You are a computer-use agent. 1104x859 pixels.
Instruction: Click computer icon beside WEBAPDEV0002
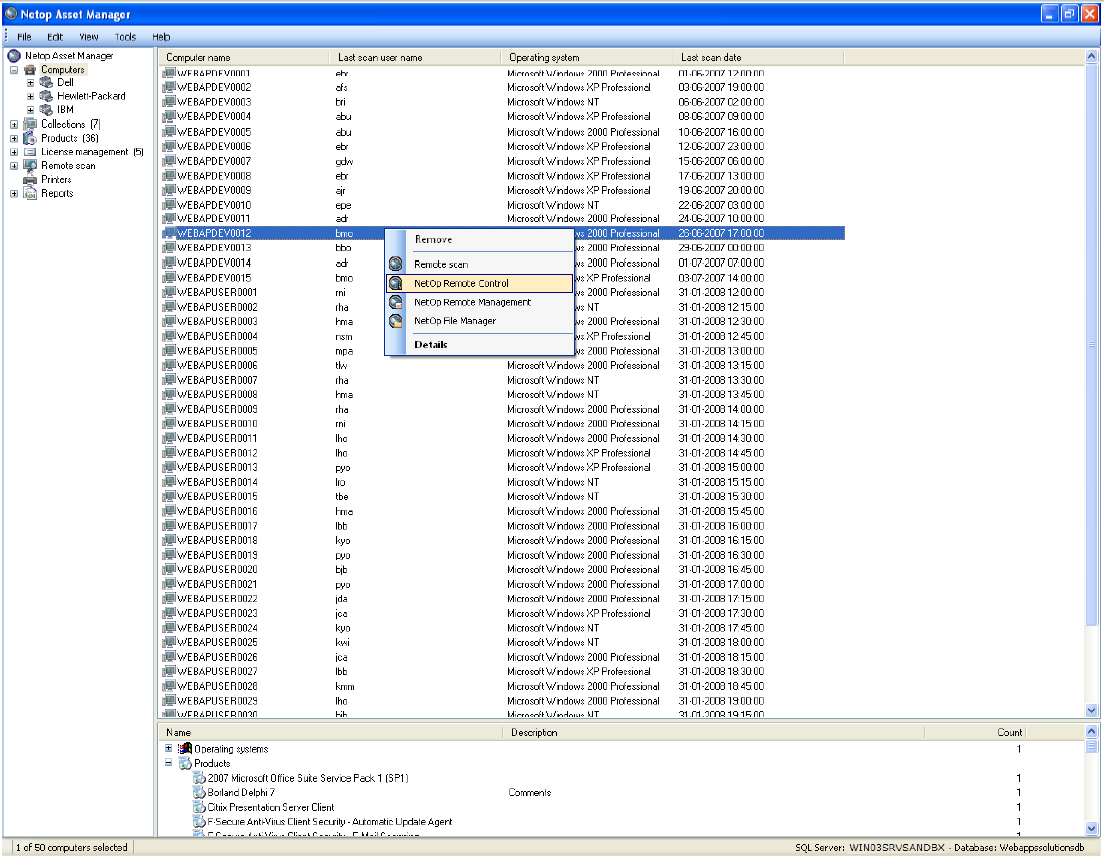(169, 87)
